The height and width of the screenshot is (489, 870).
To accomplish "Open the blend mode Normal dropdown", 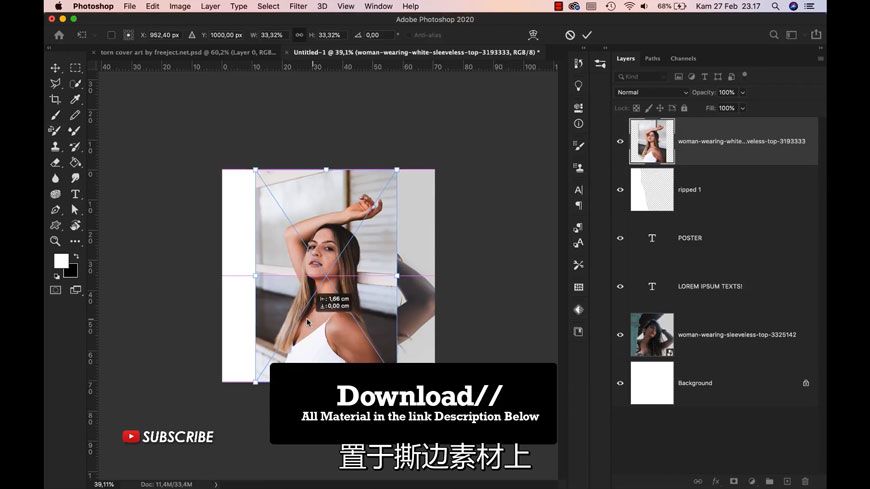I will (652, 93).
